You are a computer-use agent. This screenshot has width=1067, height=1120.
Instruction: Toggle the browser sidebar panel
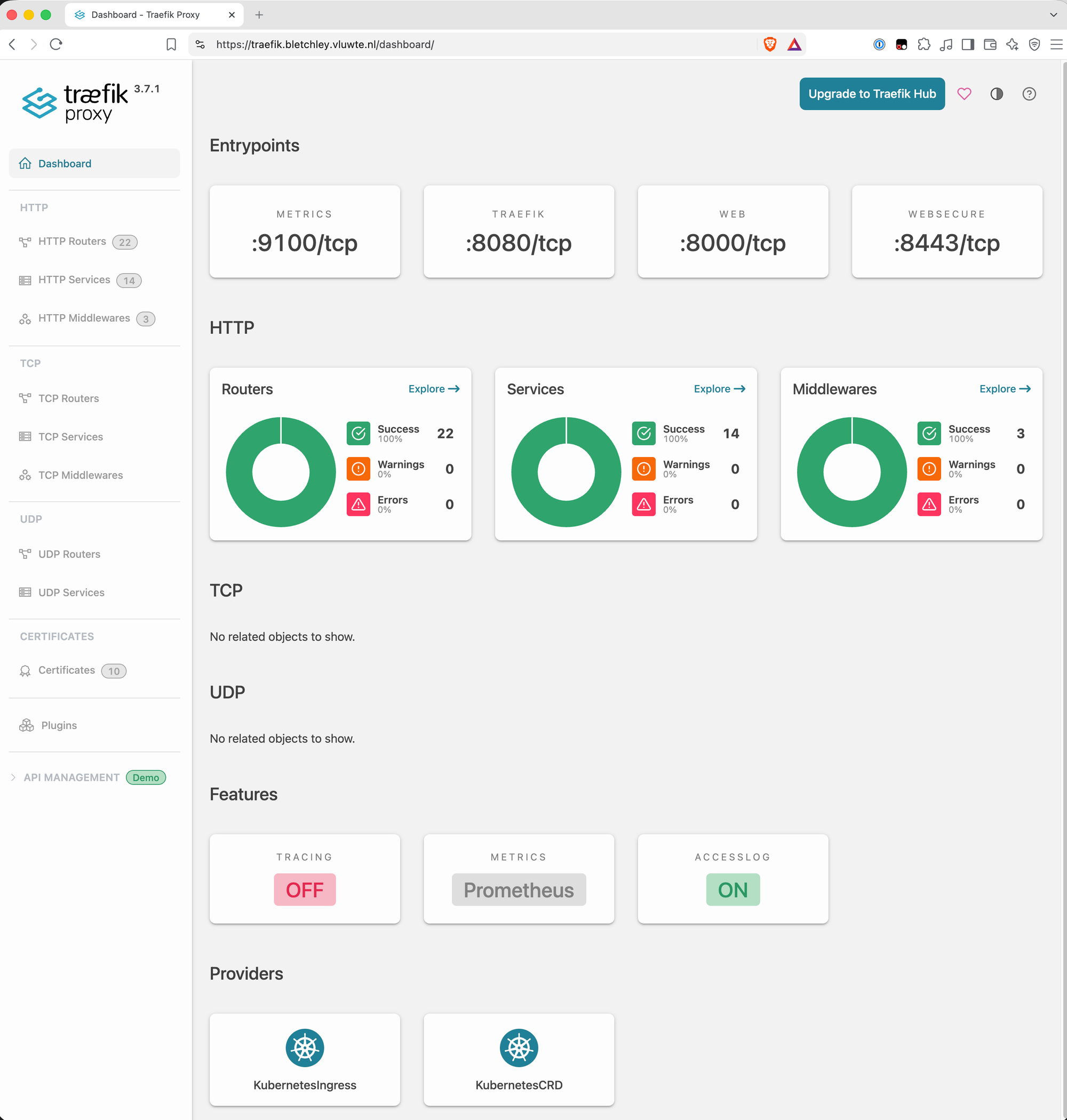click(967, 44)
